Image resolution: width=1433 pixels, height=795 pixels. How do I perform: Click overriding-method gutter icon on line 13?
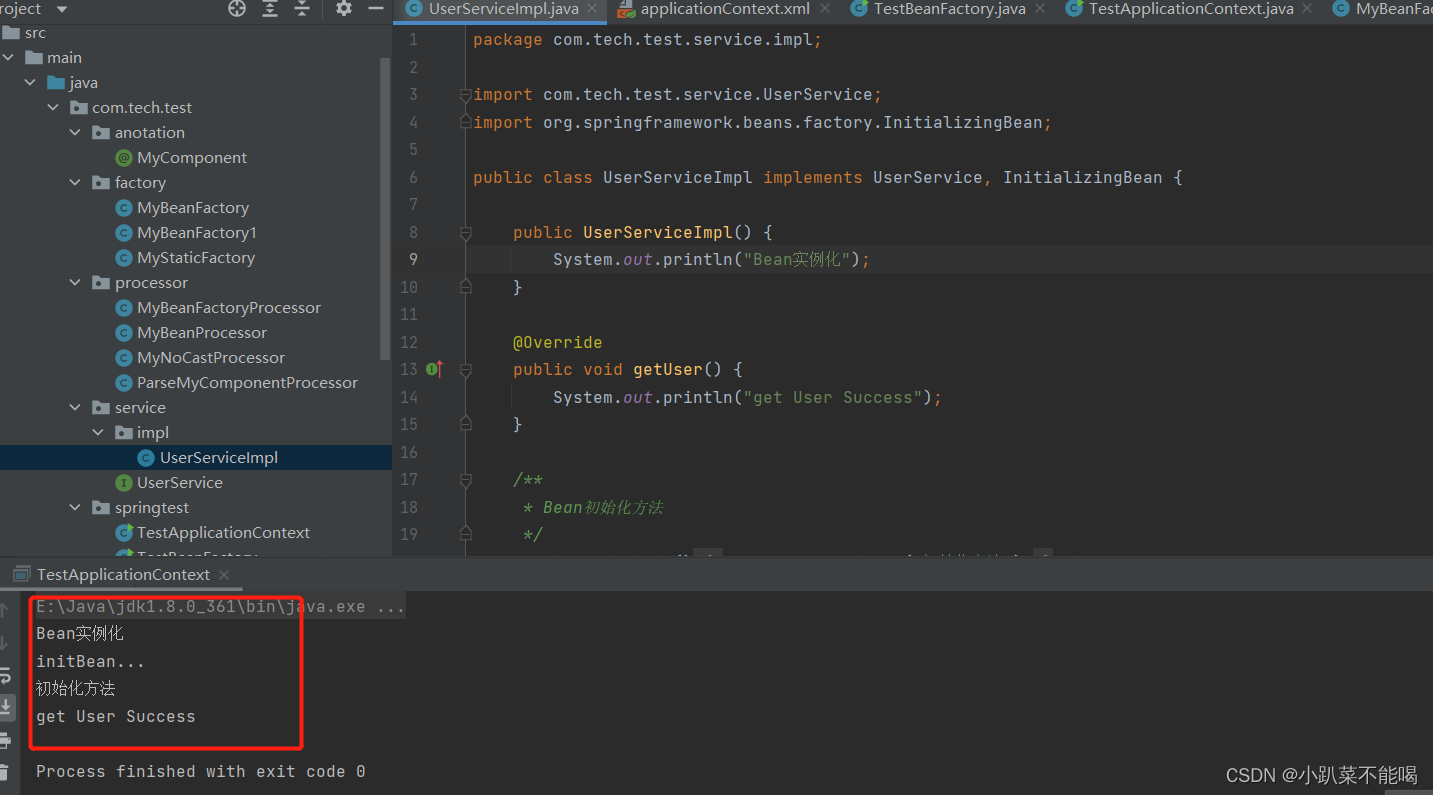(x=434, y=369)
